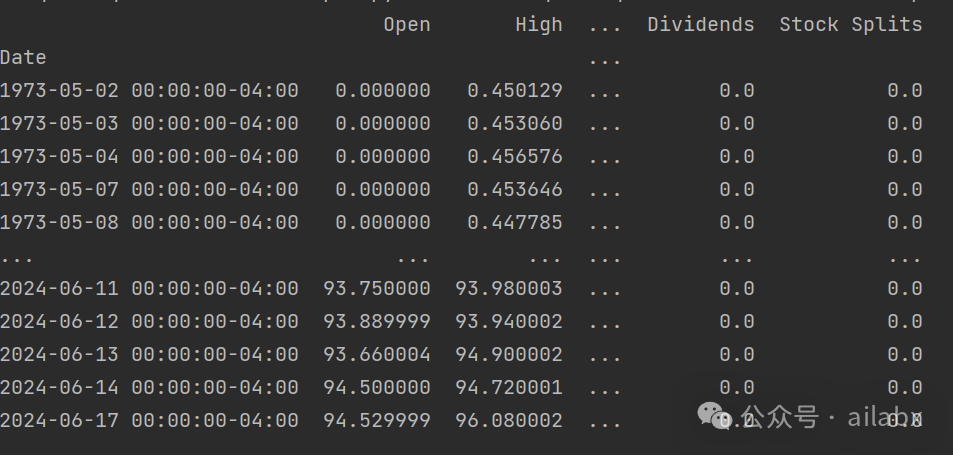The height and width of the screenshot is (455, 953).
Task: Click High value 94.720001
Action: click(x=509, y=387)
